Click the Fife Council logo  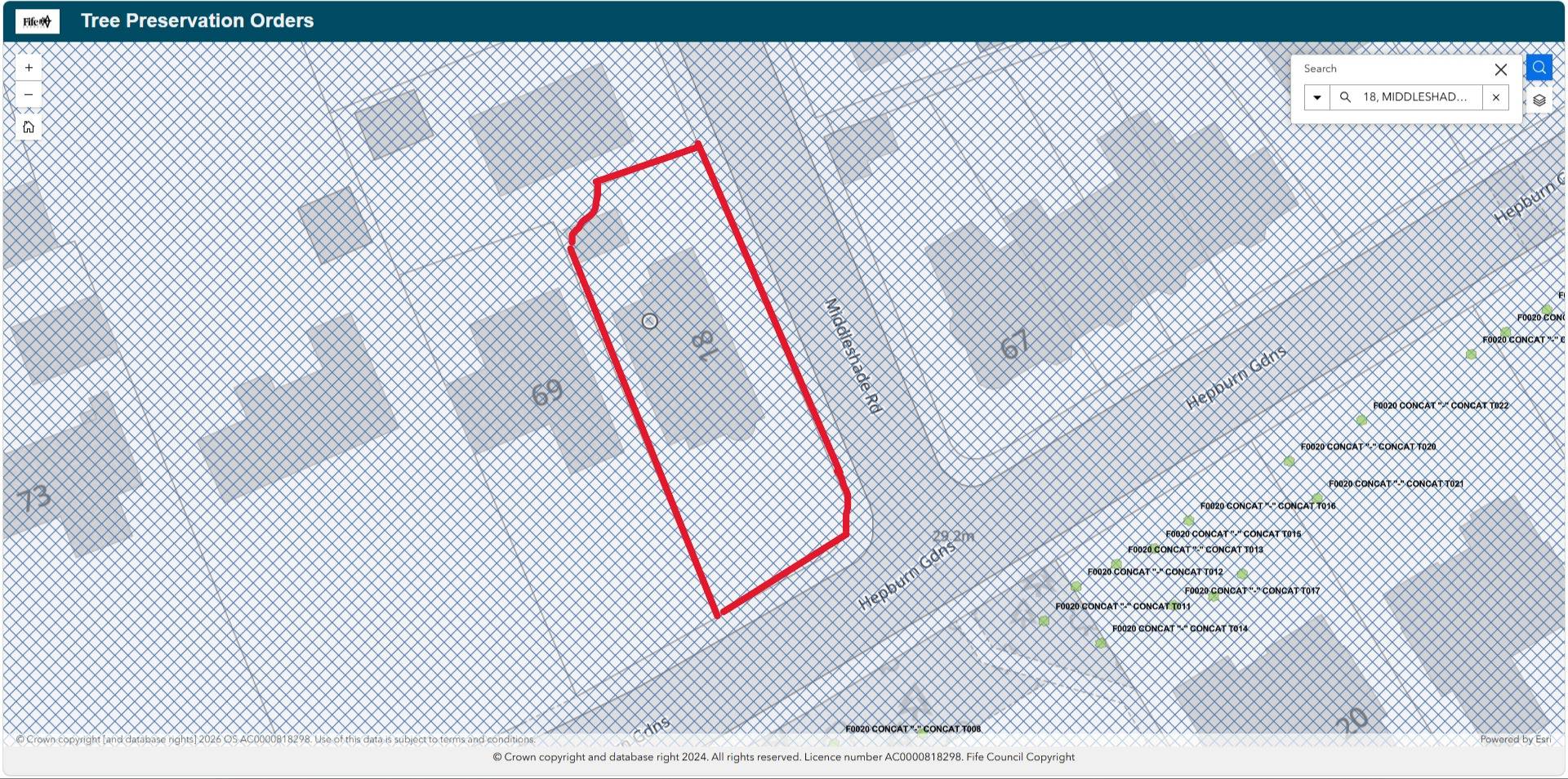pyautogui.click(x=38, y=21)
